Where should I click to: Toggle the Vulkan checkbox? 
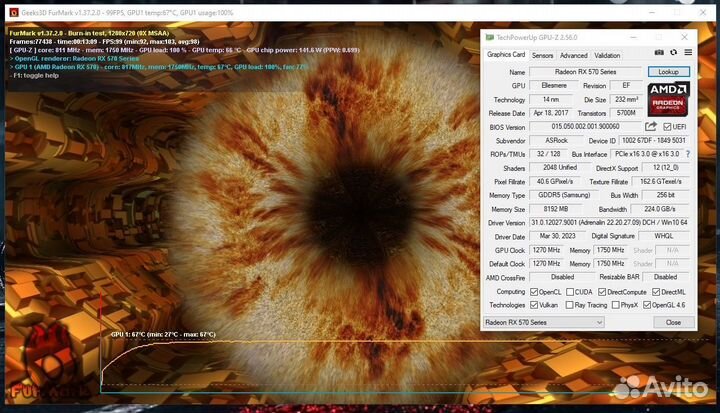tap(534, 305)
